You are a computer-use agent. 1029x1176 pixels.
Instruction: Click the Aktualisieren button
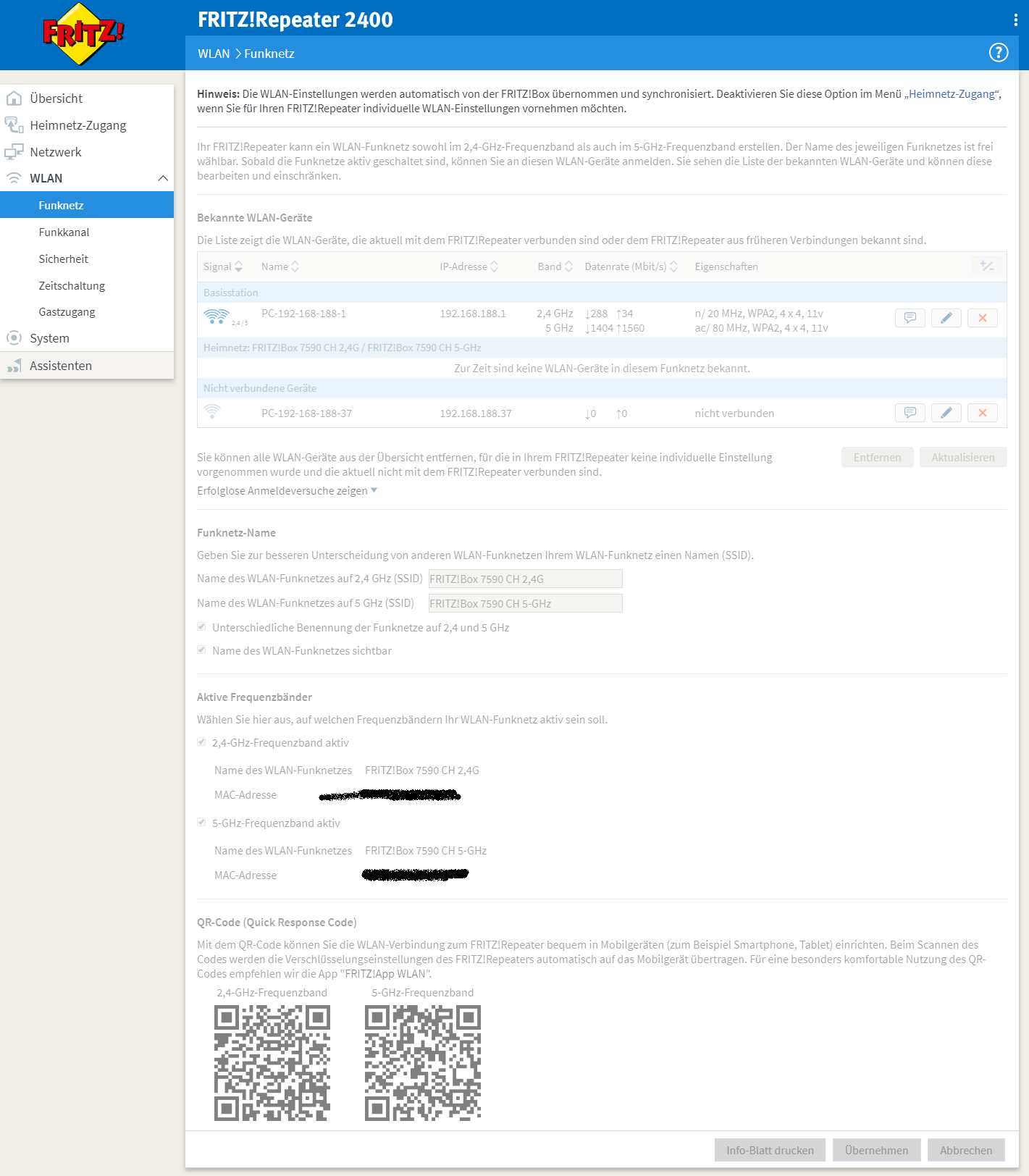[963, 457]
